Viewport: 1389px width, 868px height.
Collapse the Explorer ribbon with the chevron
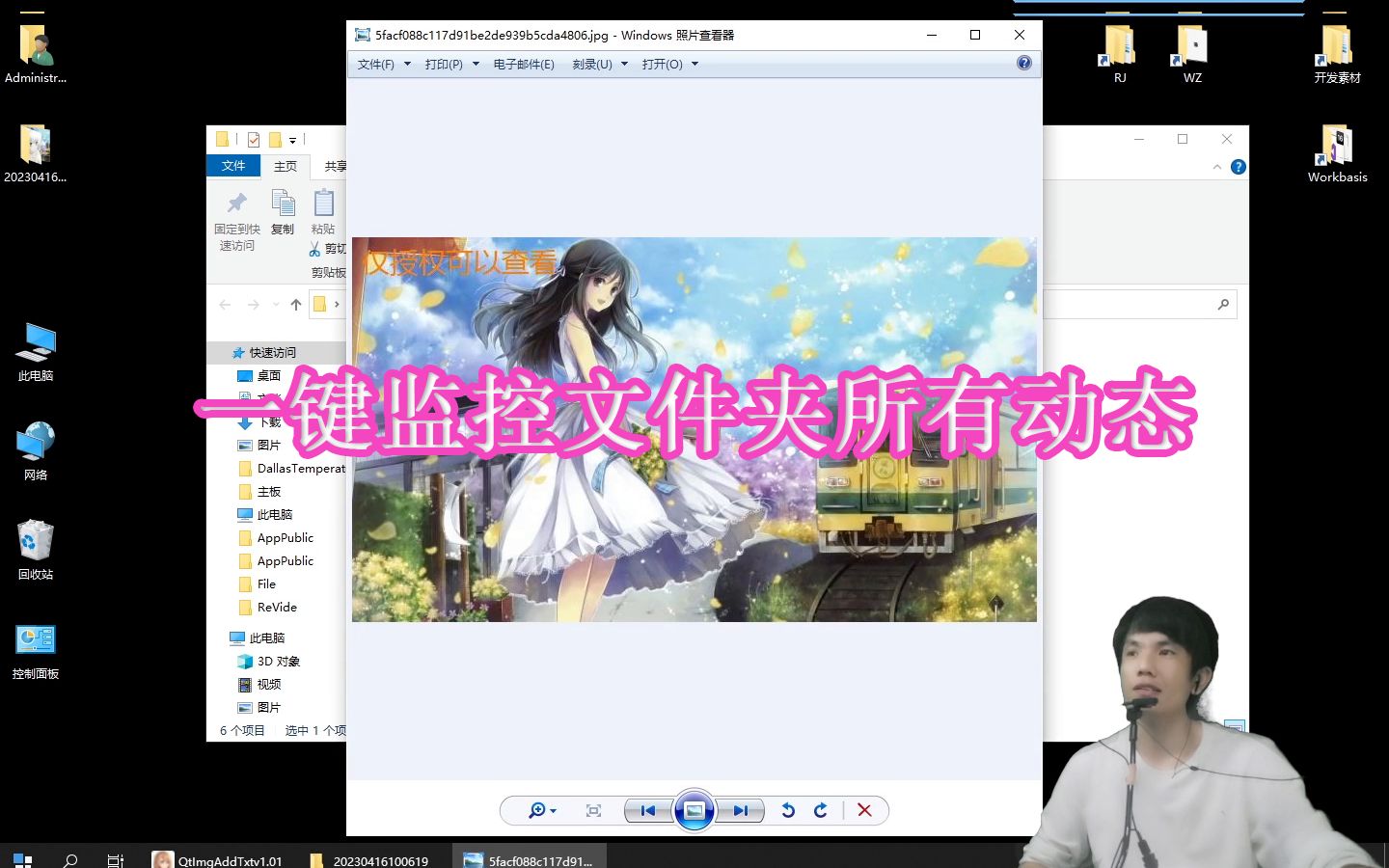click(1217, 166)
